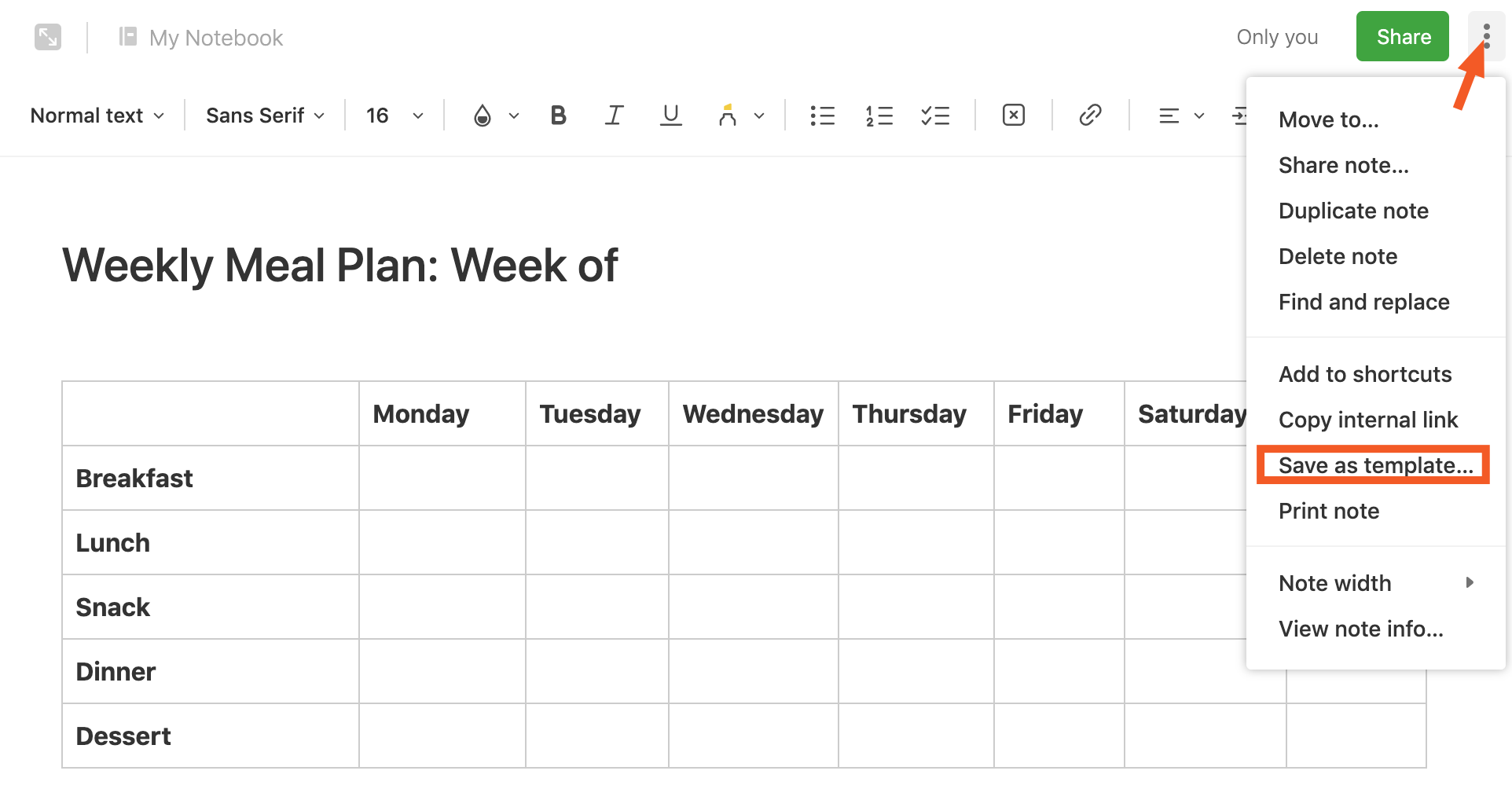Click the insert link icon
Screen dimensions: 1512x800
(1090, 116)
